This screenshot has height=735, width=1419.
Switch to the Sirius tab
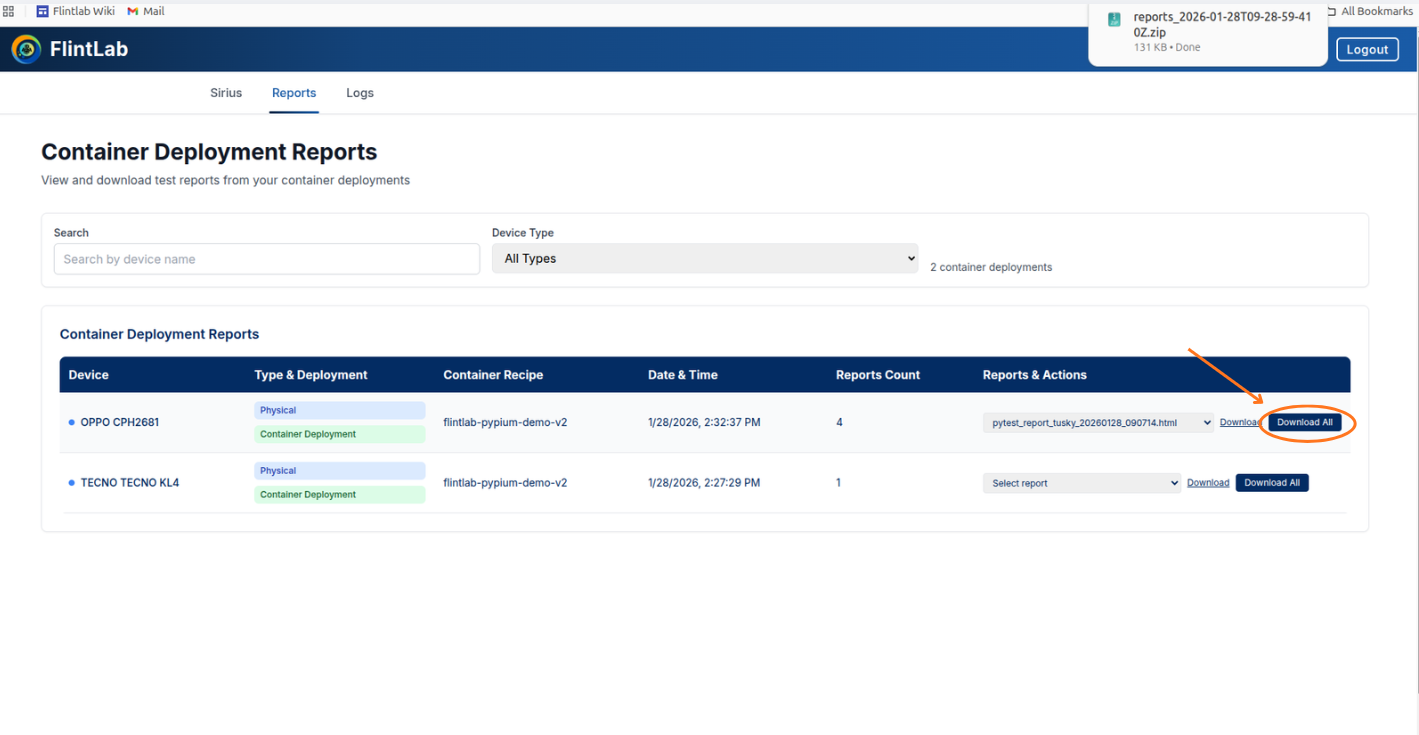pyautogui.click(x=226, y=93)
